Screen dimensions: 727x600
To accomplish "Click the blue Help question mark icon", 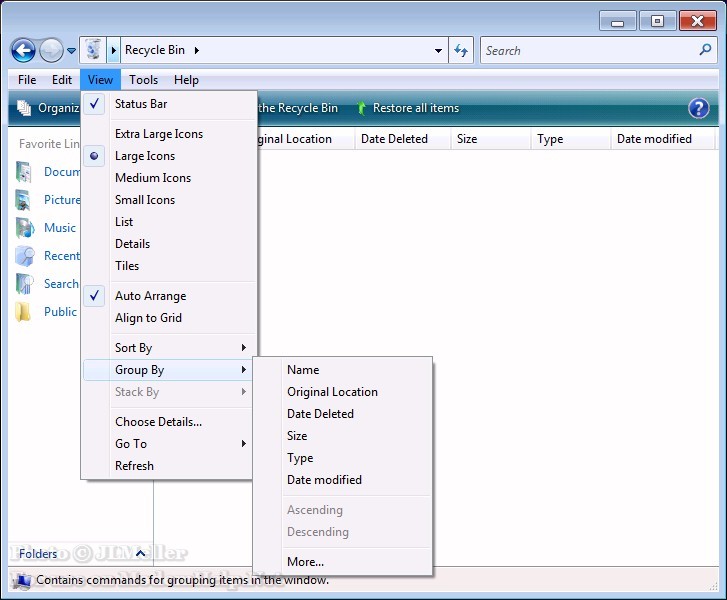I will 698,109.
